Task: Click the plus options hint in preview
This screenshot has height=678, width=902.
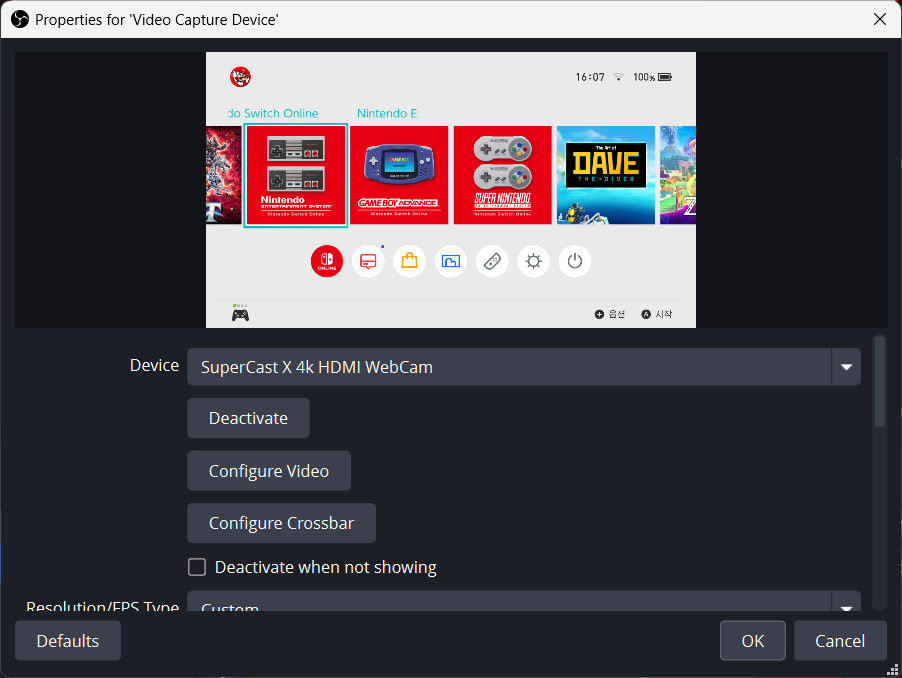Action: coord(610,314)
